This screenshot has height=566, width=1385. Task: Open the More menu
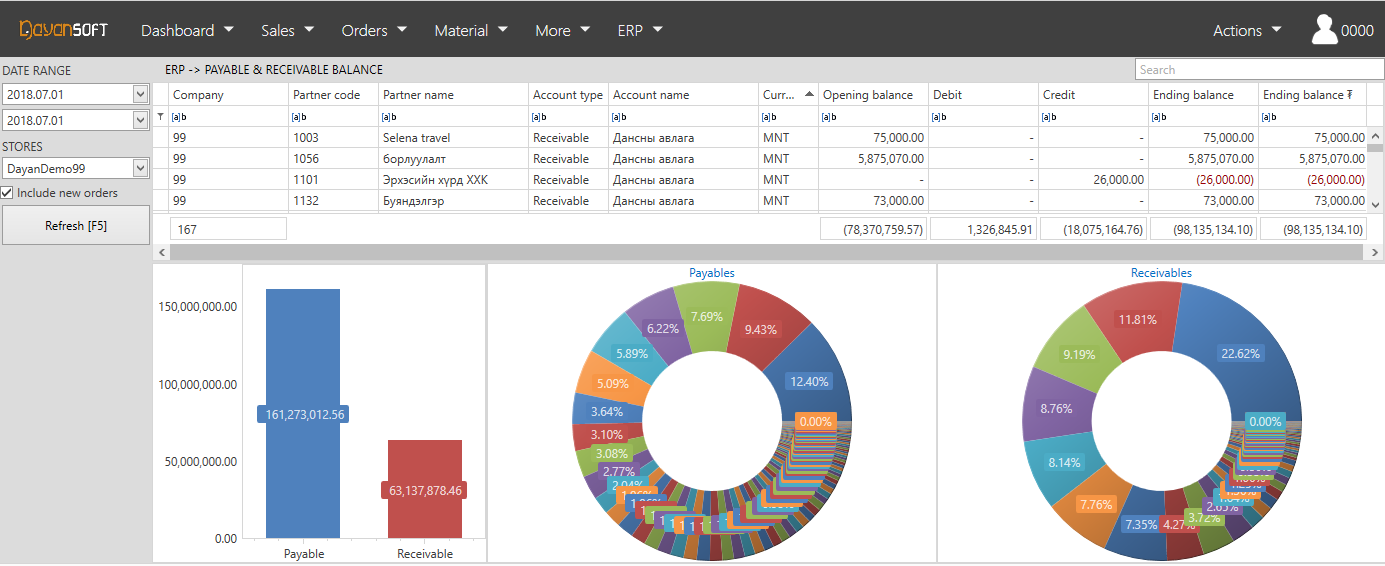(x=562, y=30)
